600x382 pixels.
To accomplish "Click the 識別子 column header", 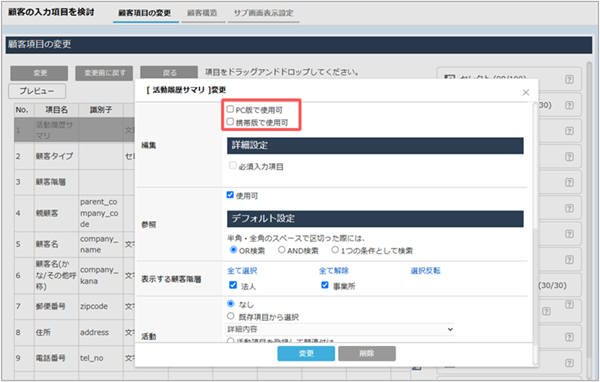I will coord(101,110).
